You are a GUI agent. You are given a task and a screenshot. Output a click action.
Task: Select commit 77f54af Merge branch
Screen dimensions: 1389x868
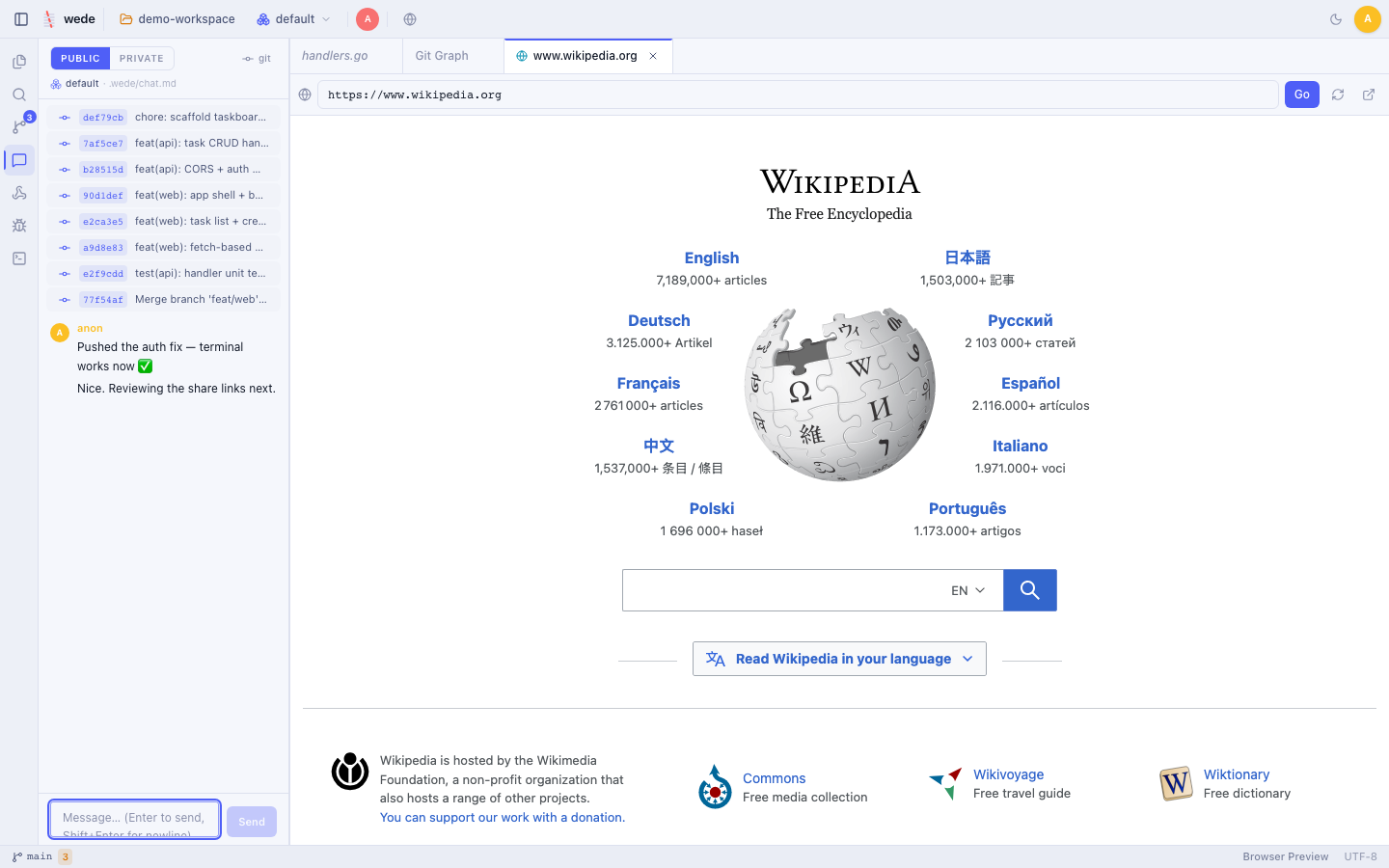click(164, 300)
